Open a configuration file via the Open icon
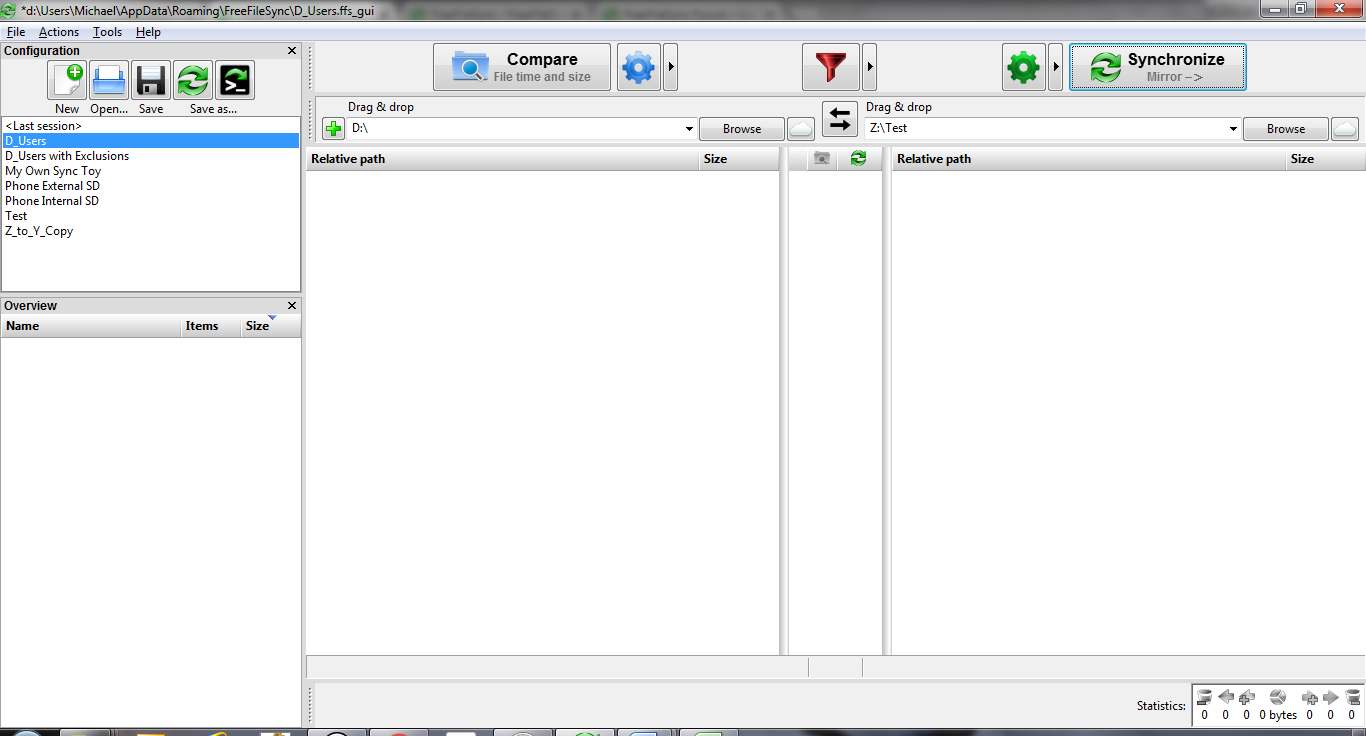 point(109,80)
